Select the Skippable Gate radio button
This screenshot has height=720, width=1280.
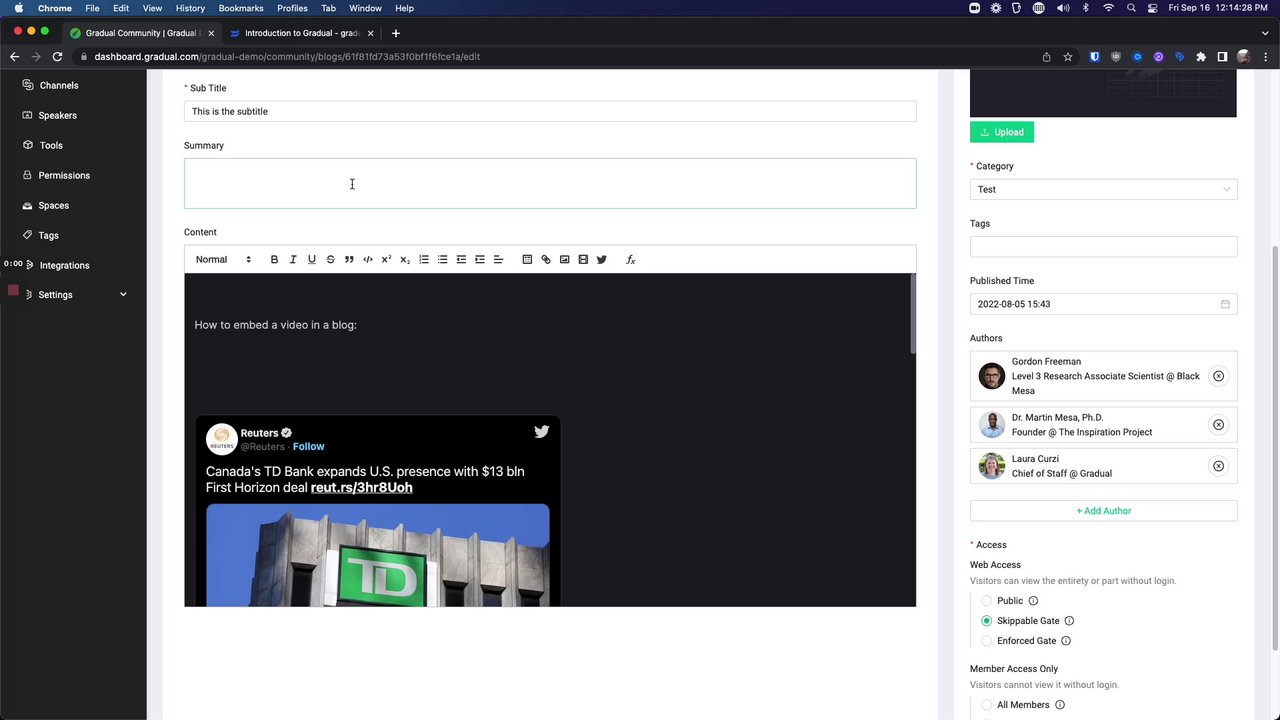[x=986, y=621]
